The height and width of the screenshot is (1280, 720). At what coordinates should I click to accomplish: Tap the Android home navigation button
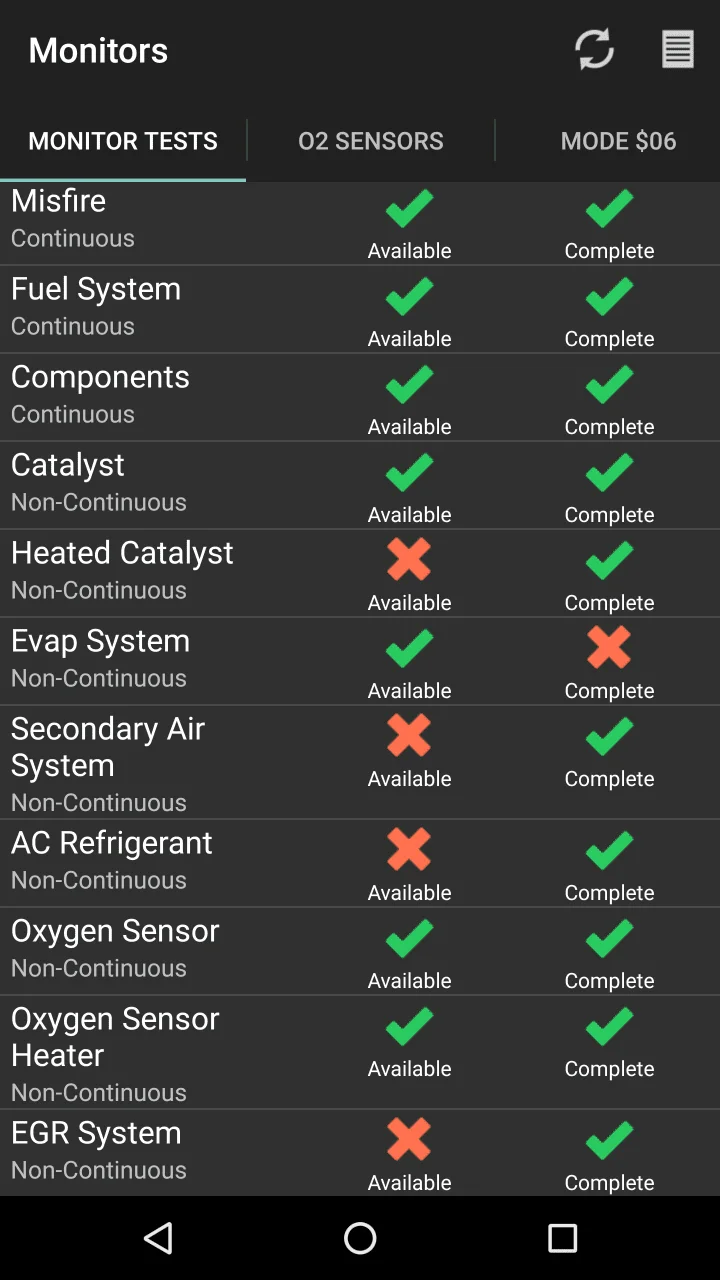(360, 1238)
